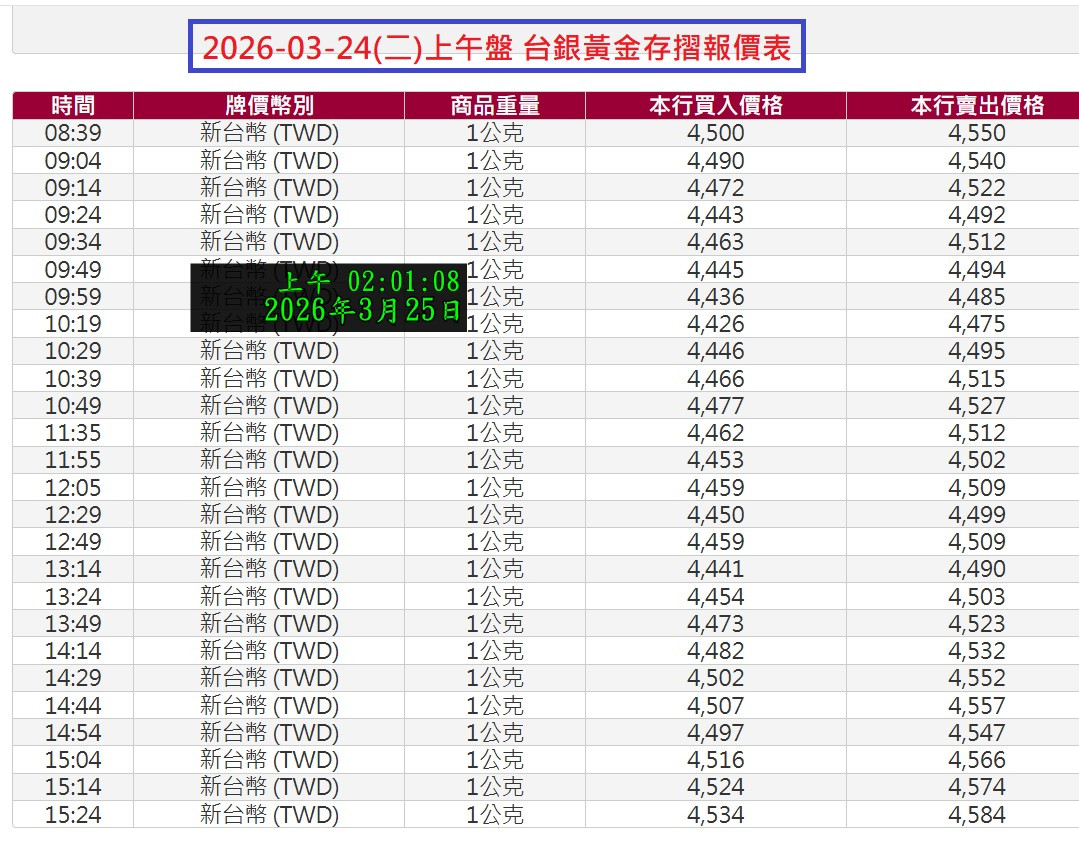Click the buy price 4,500
Viewport: 1079px width, 843px height.
pos(715,133)
